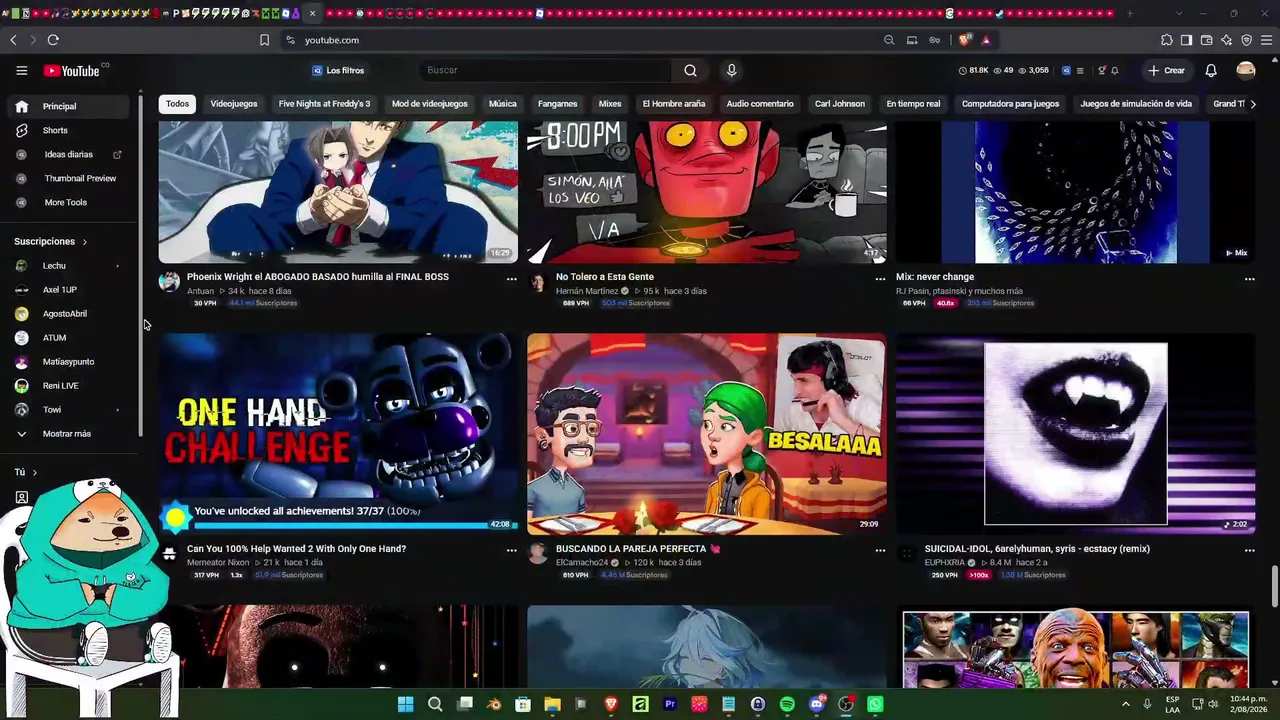Open Blender from the taskbar

point(494,705)
